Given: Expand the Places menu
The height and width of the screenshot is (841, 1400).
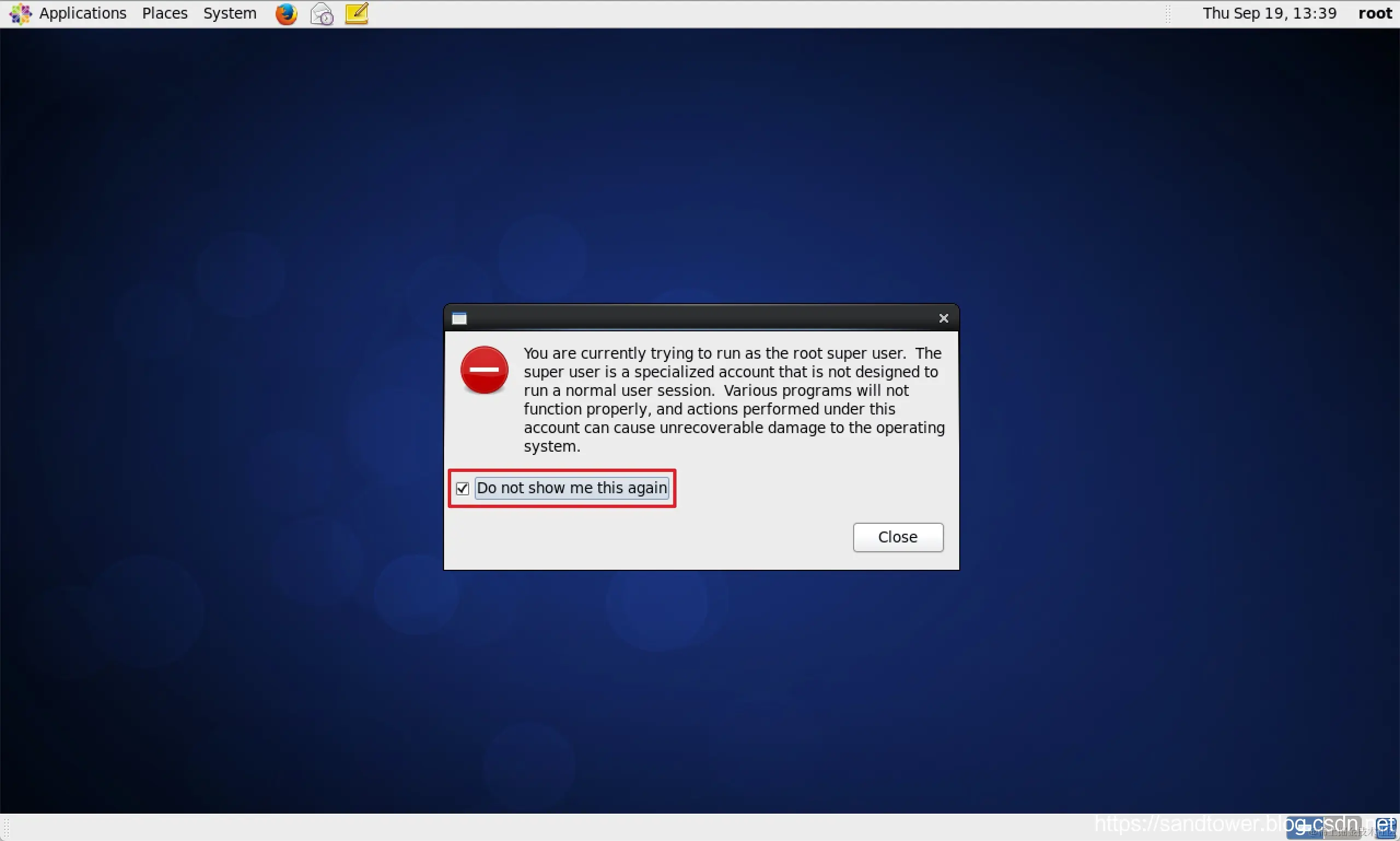Looking at the screenshot, I should [165, 14].
